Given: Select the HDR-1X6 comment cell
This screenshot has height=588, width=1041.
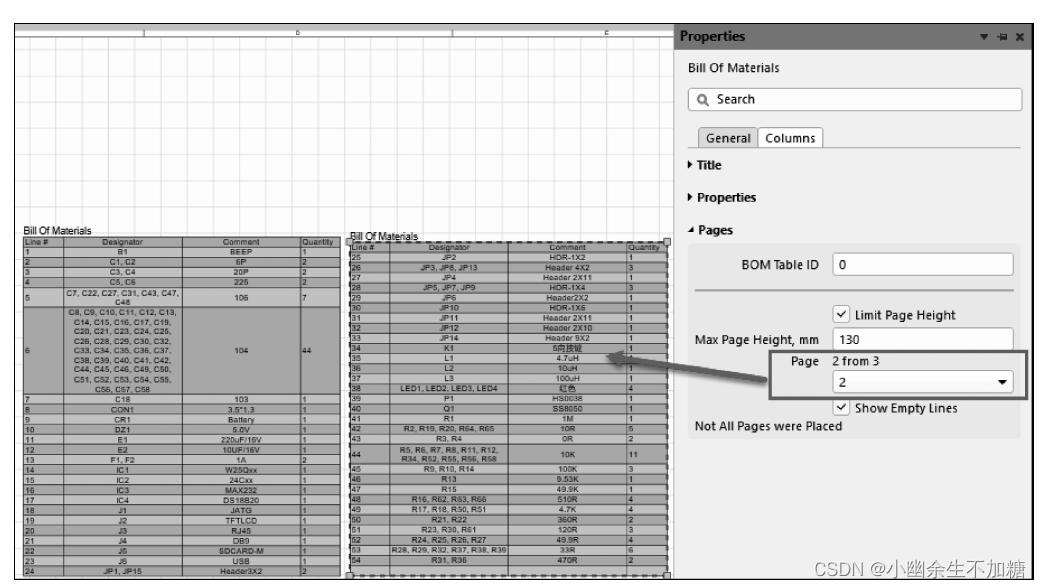Looking at the screenshot, I should (x=568, y=308).
